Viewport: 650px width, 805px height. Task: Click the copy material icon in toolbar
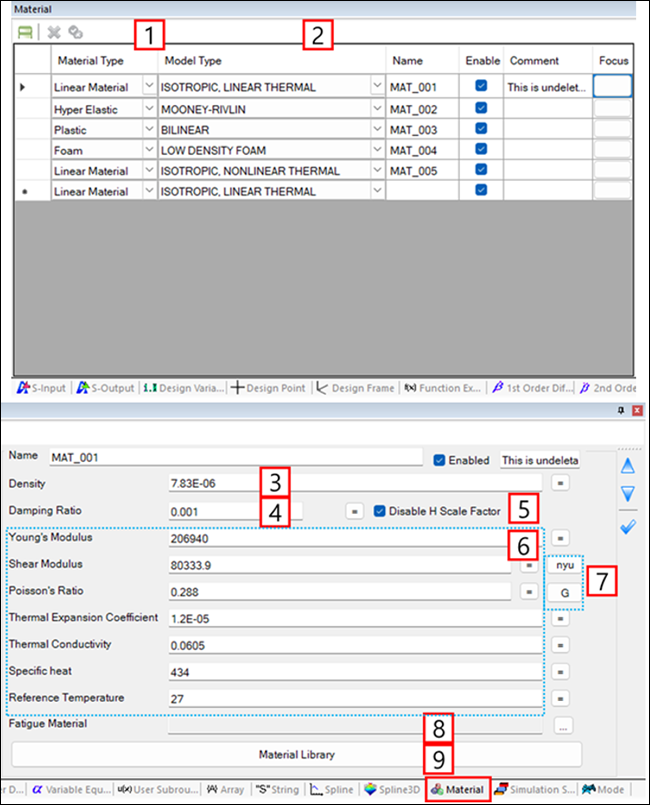pos(75,32)
